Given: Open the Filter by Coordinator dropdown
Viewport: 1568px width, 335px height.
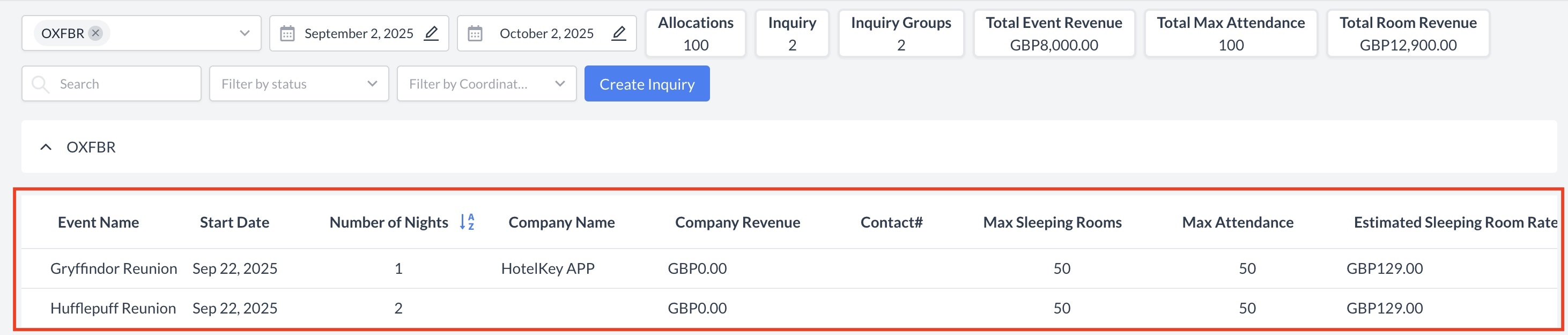Looking at the screenshot, I should point(486,84).
